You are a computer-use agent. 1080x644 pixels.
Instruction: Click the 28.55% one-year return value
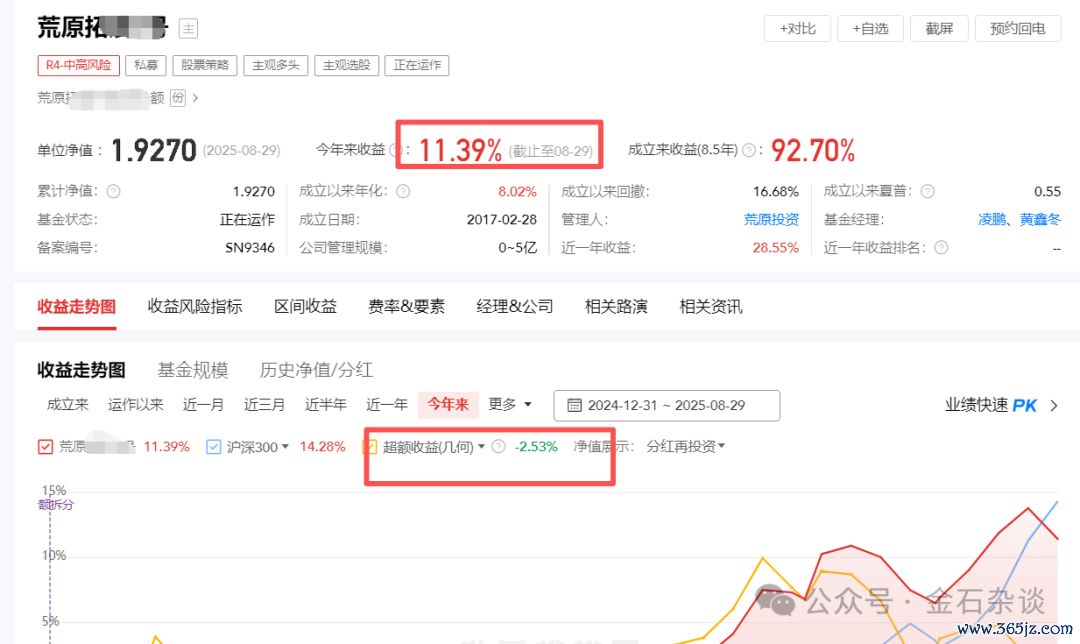pos(776,248)
